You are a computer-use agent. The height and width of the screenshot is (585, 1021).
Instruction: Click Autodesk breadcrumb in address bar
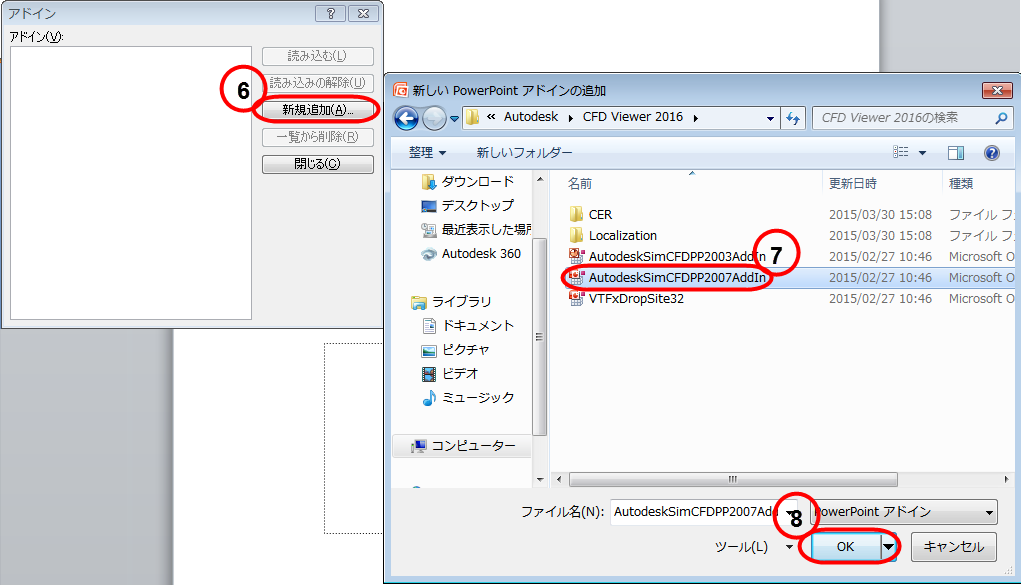[x=531, y=117]
